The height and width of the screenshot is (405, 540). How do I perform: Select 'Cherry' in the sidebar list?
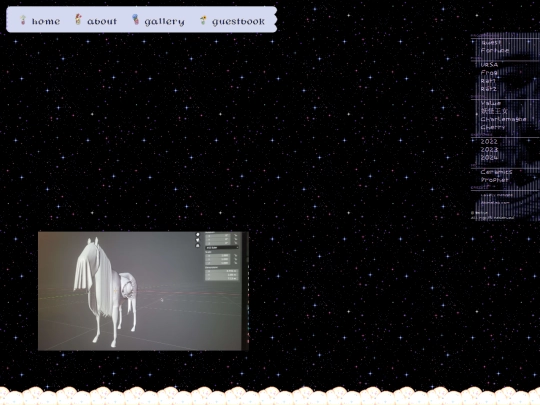coord(493,127)
